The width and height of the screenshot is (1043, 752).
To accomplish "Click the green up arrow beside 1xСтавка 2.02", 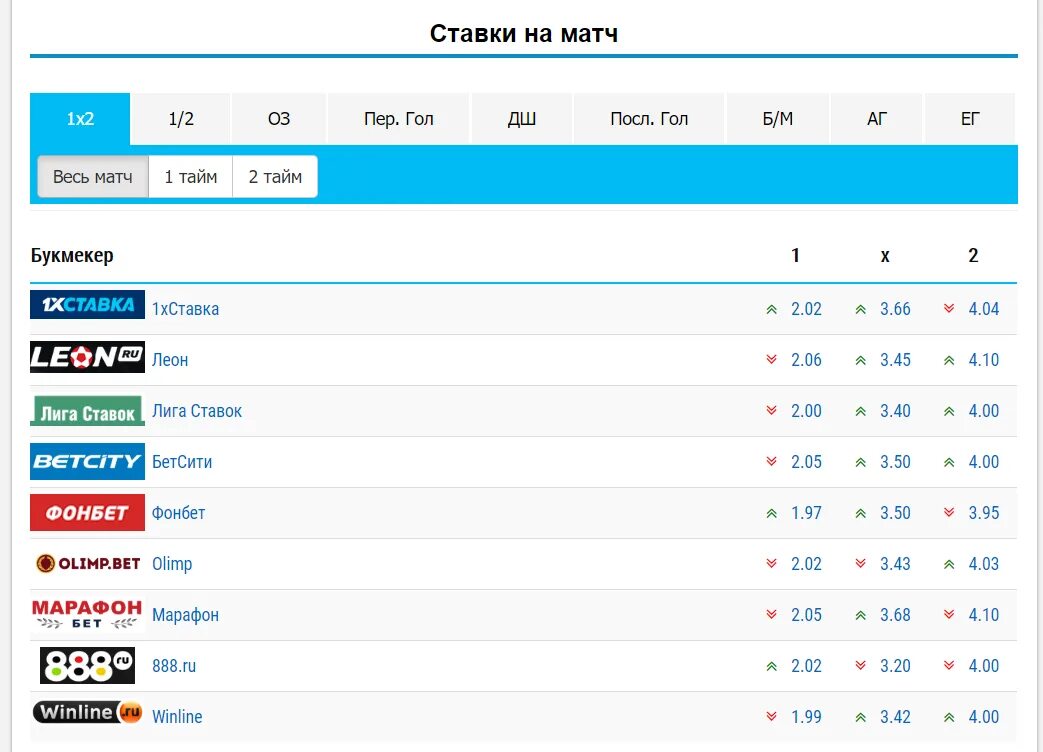I will pos(772,309).
